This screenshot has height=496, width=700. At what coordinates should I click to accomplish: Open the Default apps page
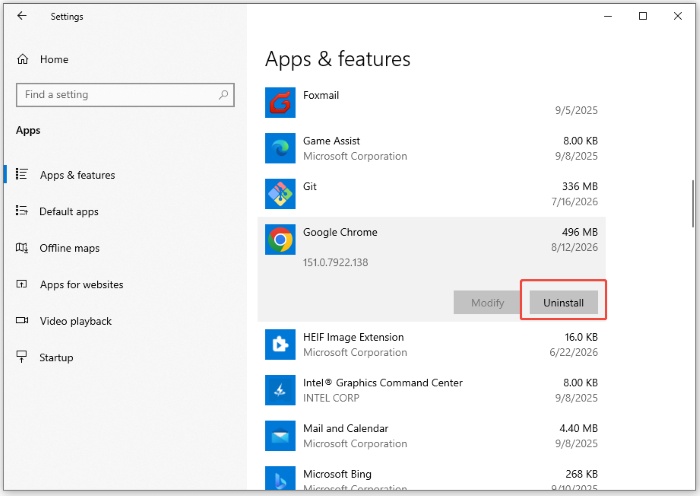tap(69, 212)
